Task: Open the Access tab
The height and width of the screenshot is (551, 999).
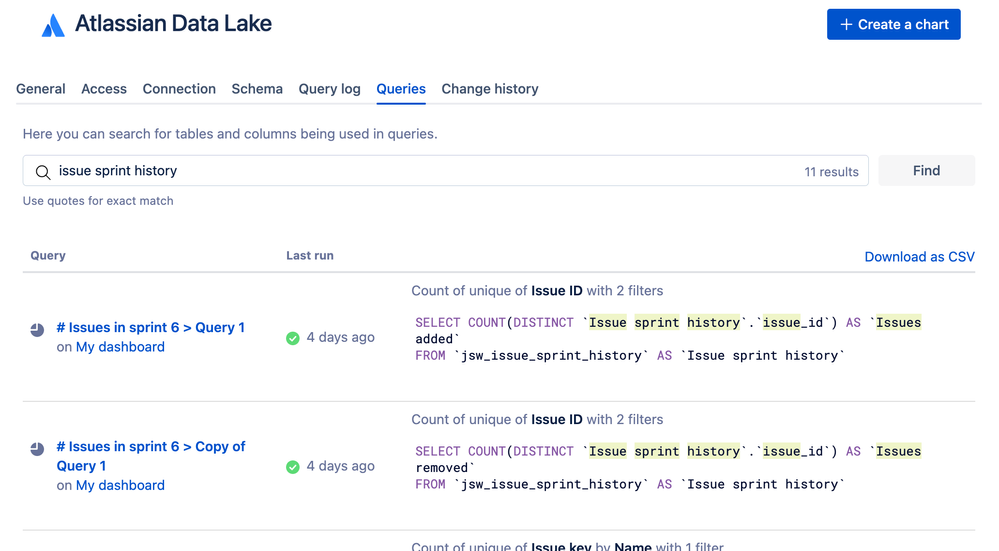Action: pyautogui.click(x=104, y=89)
